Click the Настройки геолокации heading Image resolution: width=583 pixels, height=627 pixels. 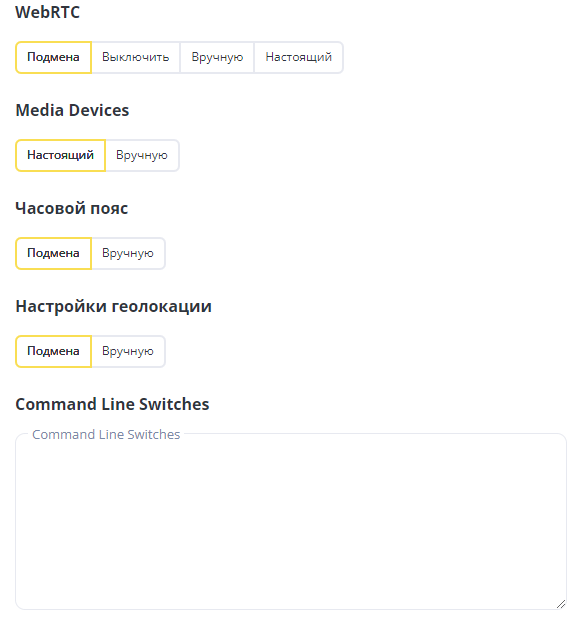pyautogui.click(x=114, y=306)
